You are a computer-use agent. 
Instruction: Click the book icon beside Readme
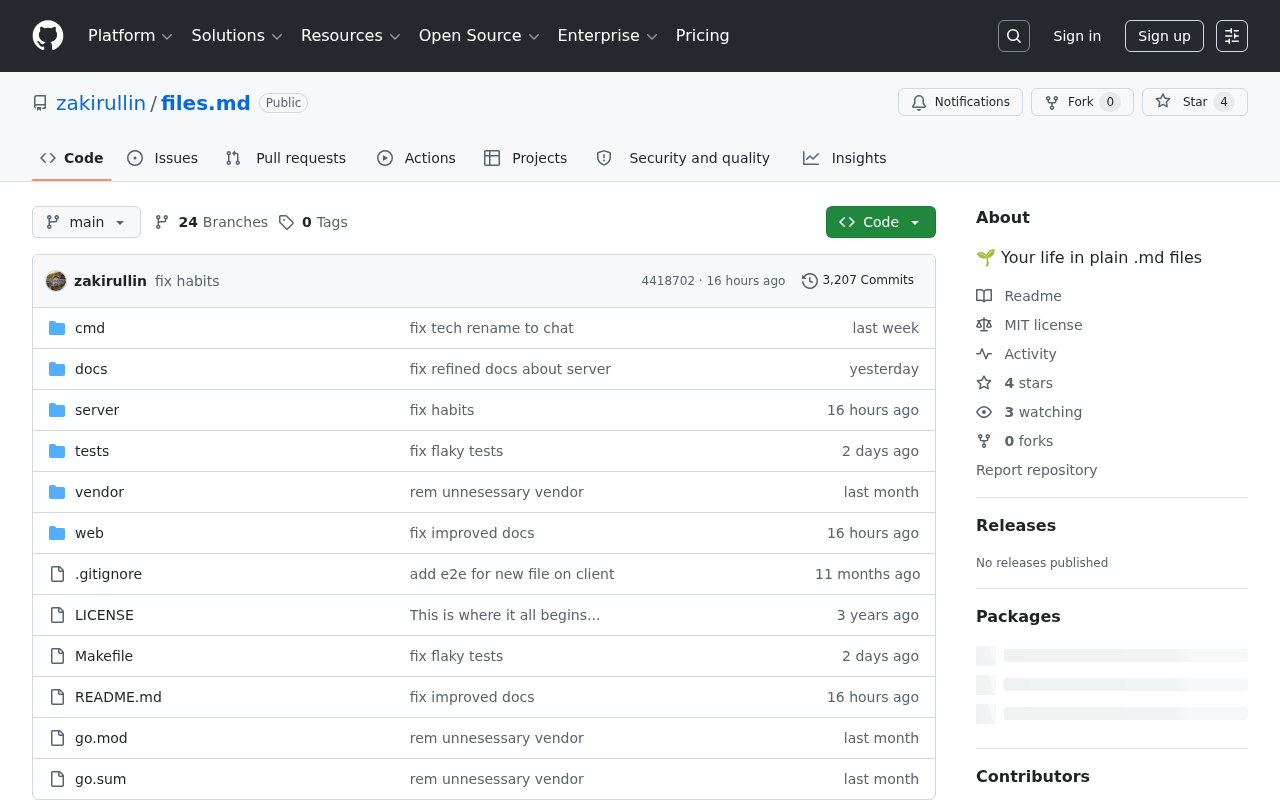click(x=984, y=296)
